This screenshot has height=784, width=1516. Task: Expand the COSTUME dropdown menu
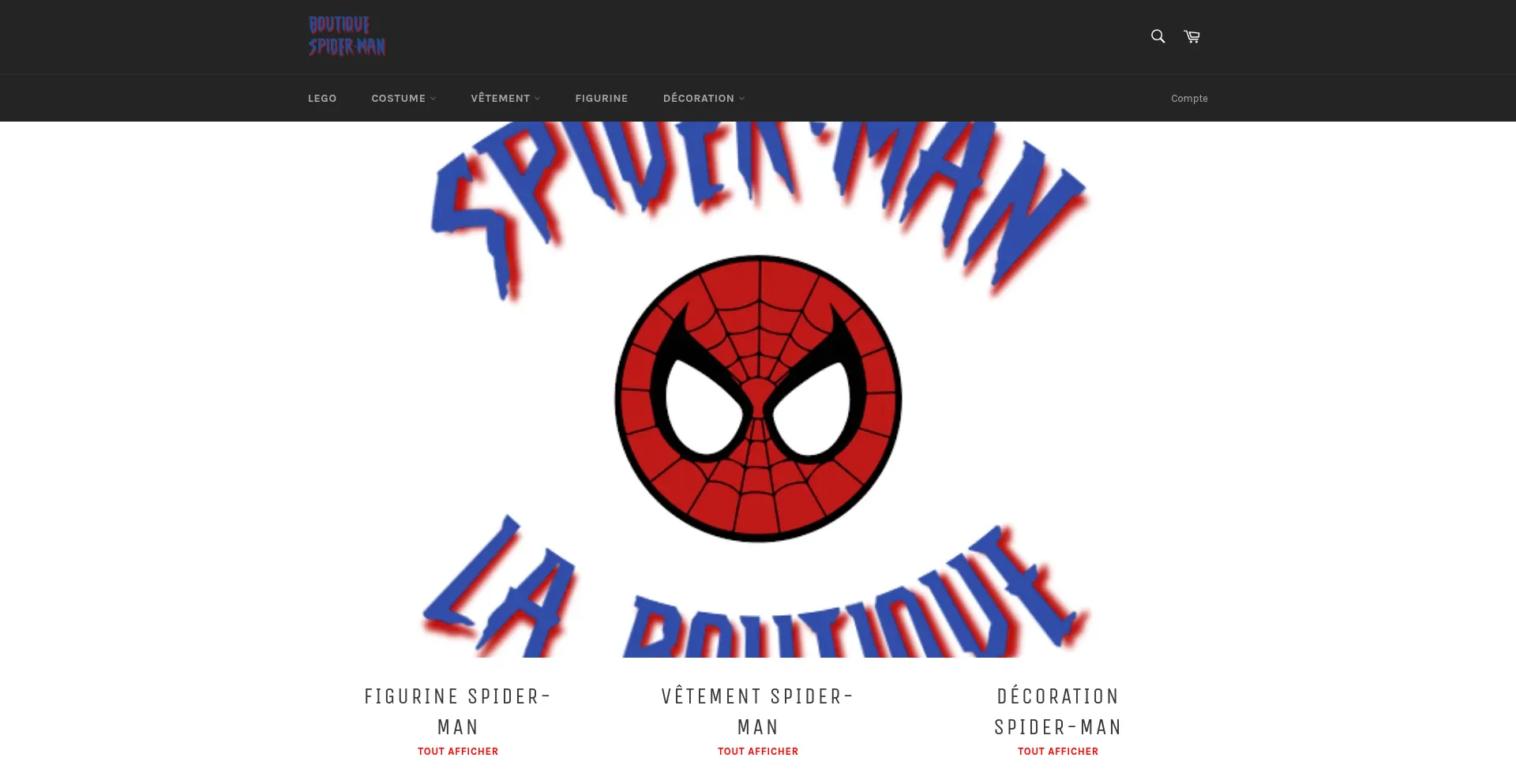(403, 99)
